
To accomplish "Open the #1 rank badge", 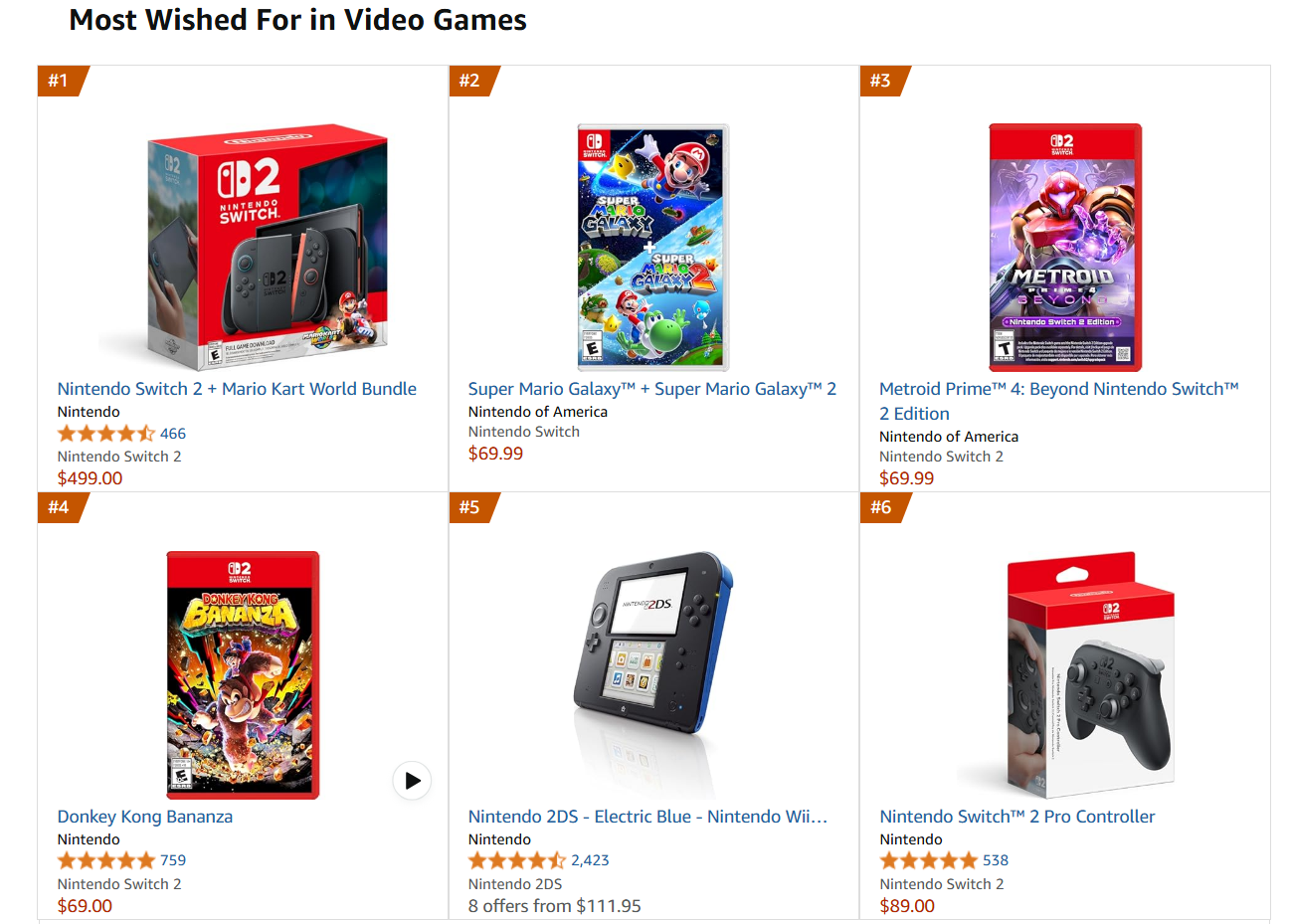I will pyautogui.click(x=63, y=81).
